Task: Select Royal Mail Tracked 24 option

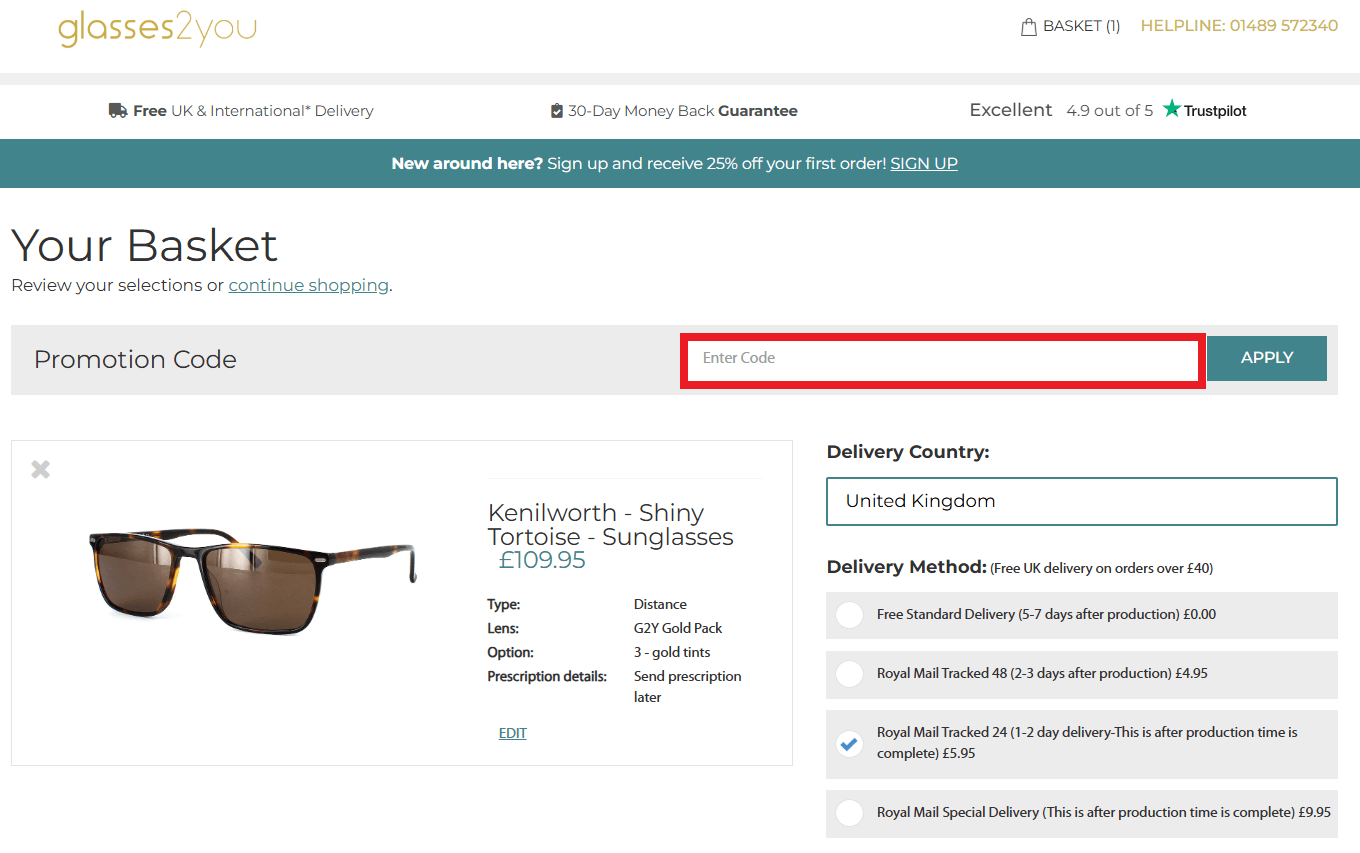Action: (1082, 743)
